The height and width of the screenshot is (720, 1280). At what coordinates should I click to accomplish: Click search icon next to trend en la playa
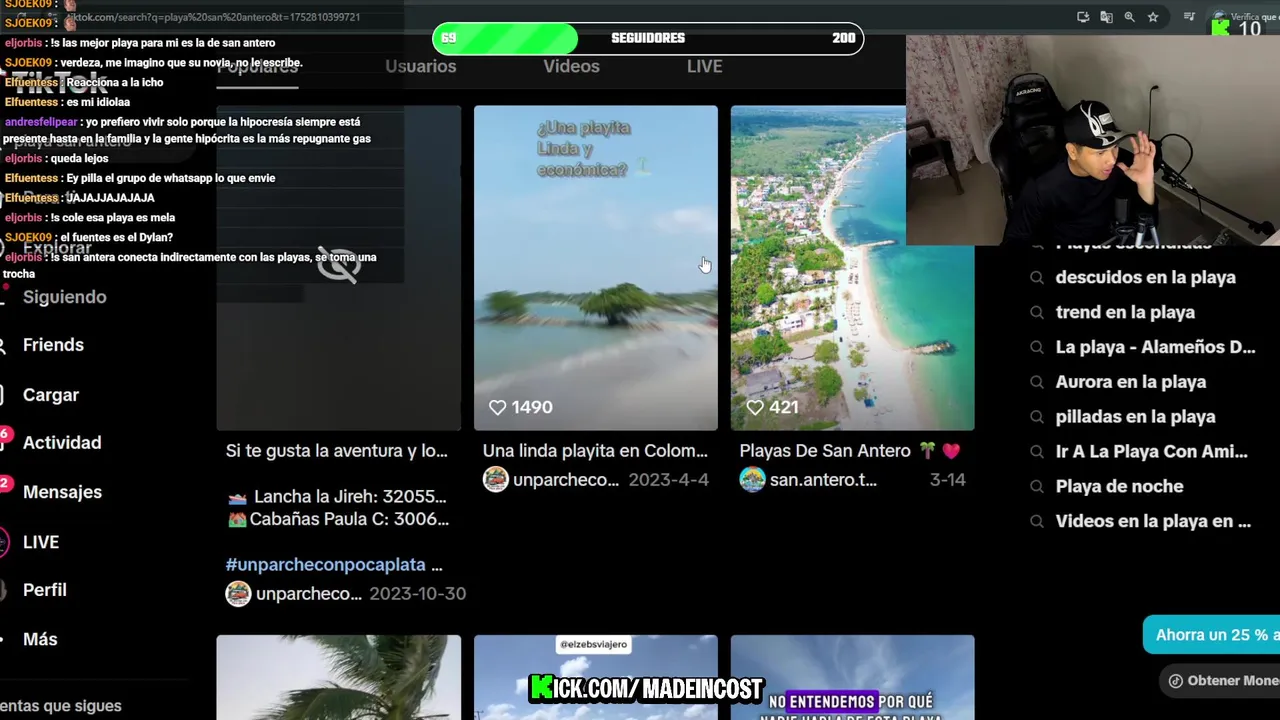(1037, 313)
